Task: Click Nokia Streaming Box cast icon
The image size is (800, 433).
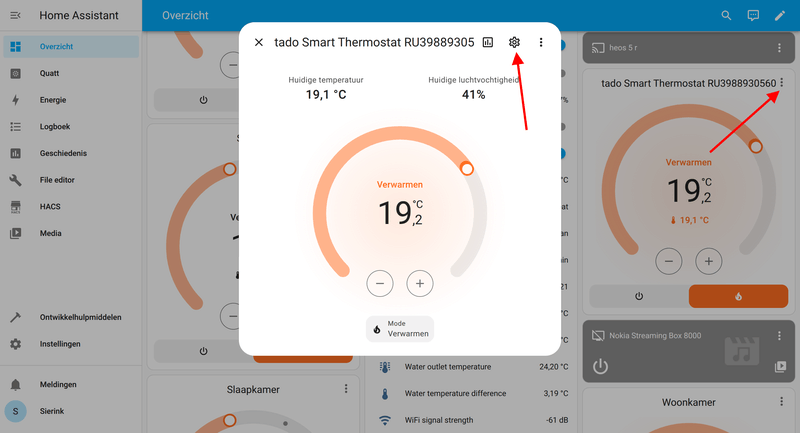Action: [x=598, y=336]
